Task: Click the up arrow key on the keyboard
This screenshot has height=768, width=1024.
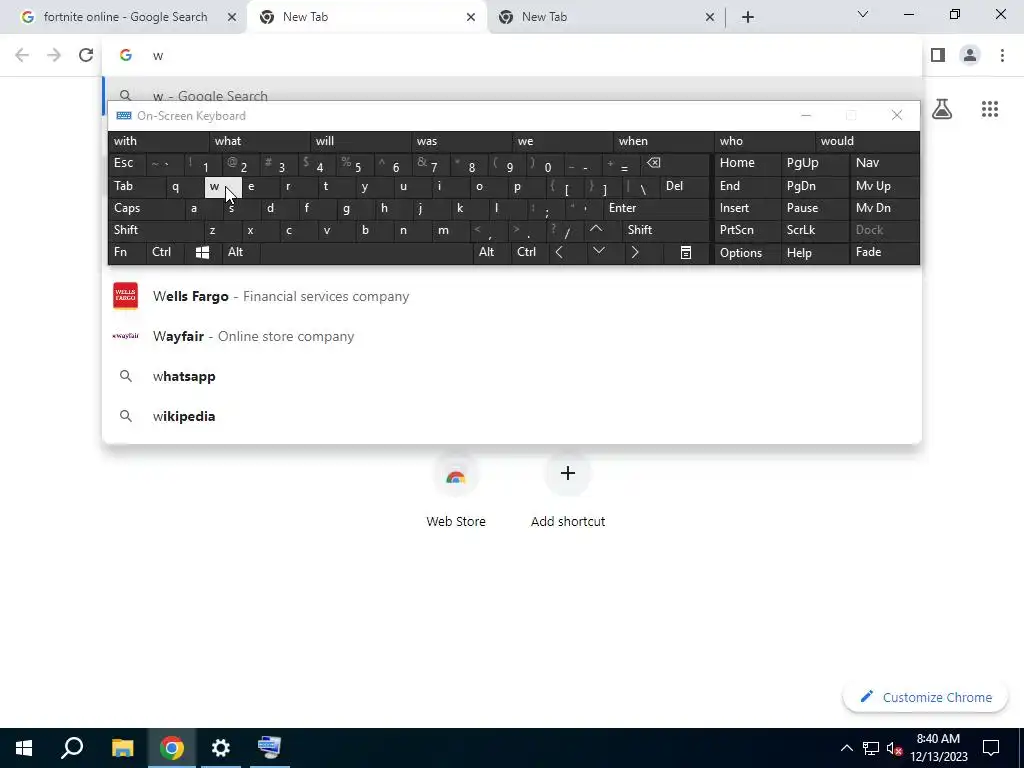Action: [596, 230]
